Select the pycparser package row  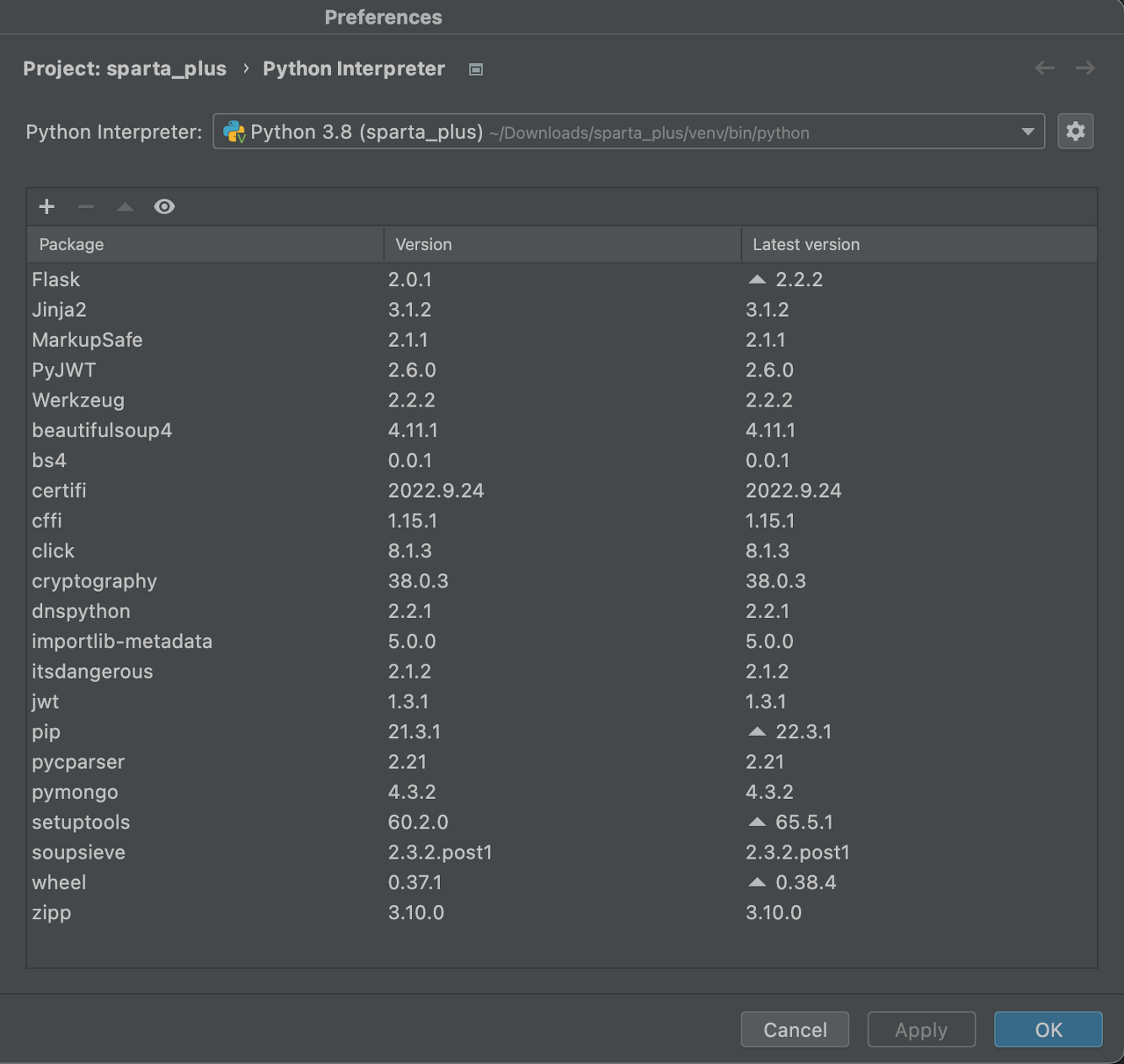pyautogui.click(x=562, y=762)
